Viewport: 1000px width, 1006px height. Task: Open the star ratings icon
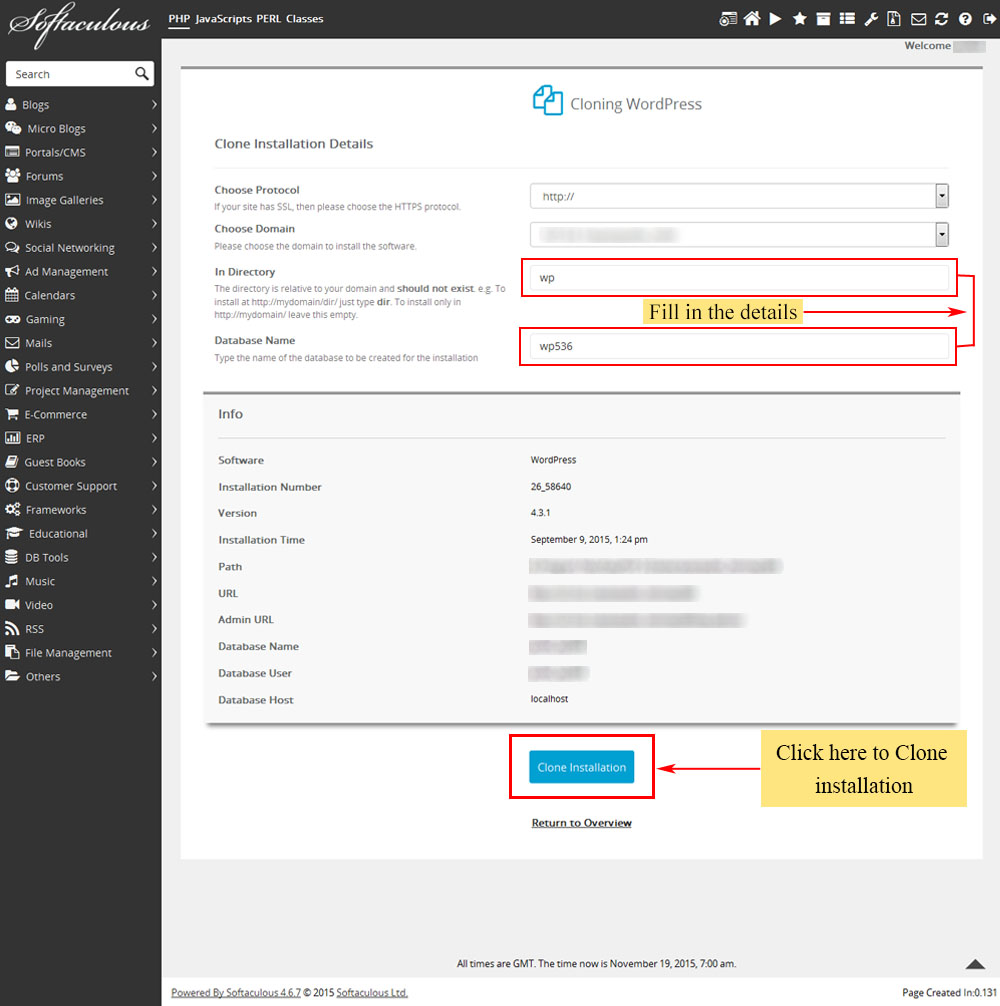[x=799, y=19]
